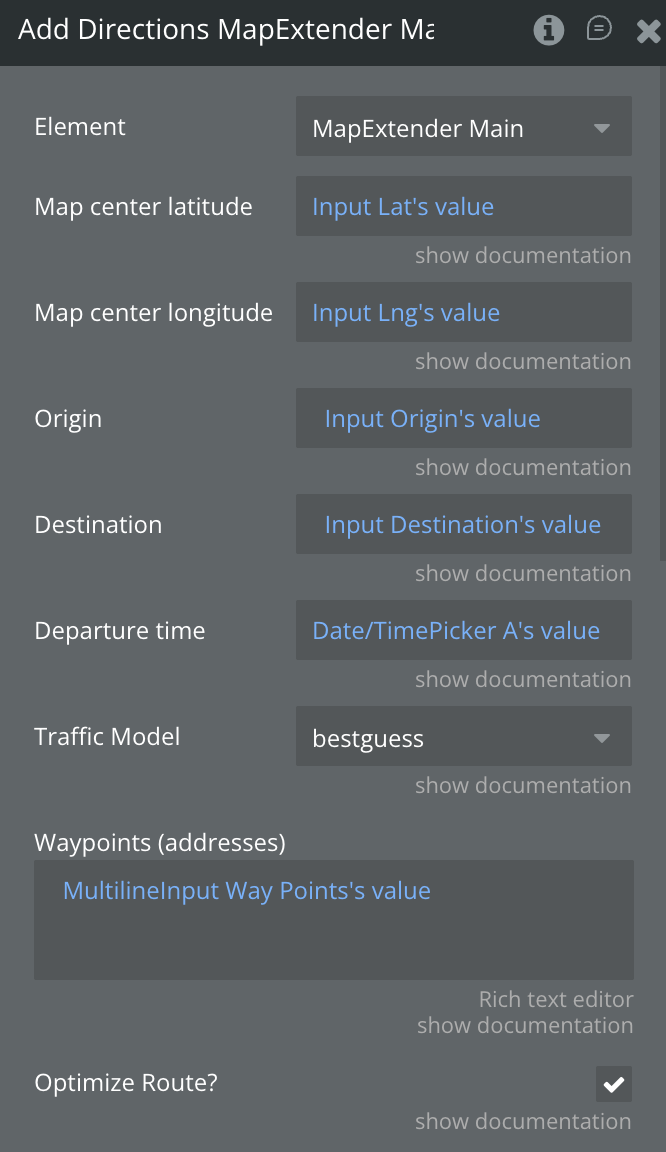Show documentation for Origin
The height and width of the screenshot is (1152, 666).
(x=523, y=468)
